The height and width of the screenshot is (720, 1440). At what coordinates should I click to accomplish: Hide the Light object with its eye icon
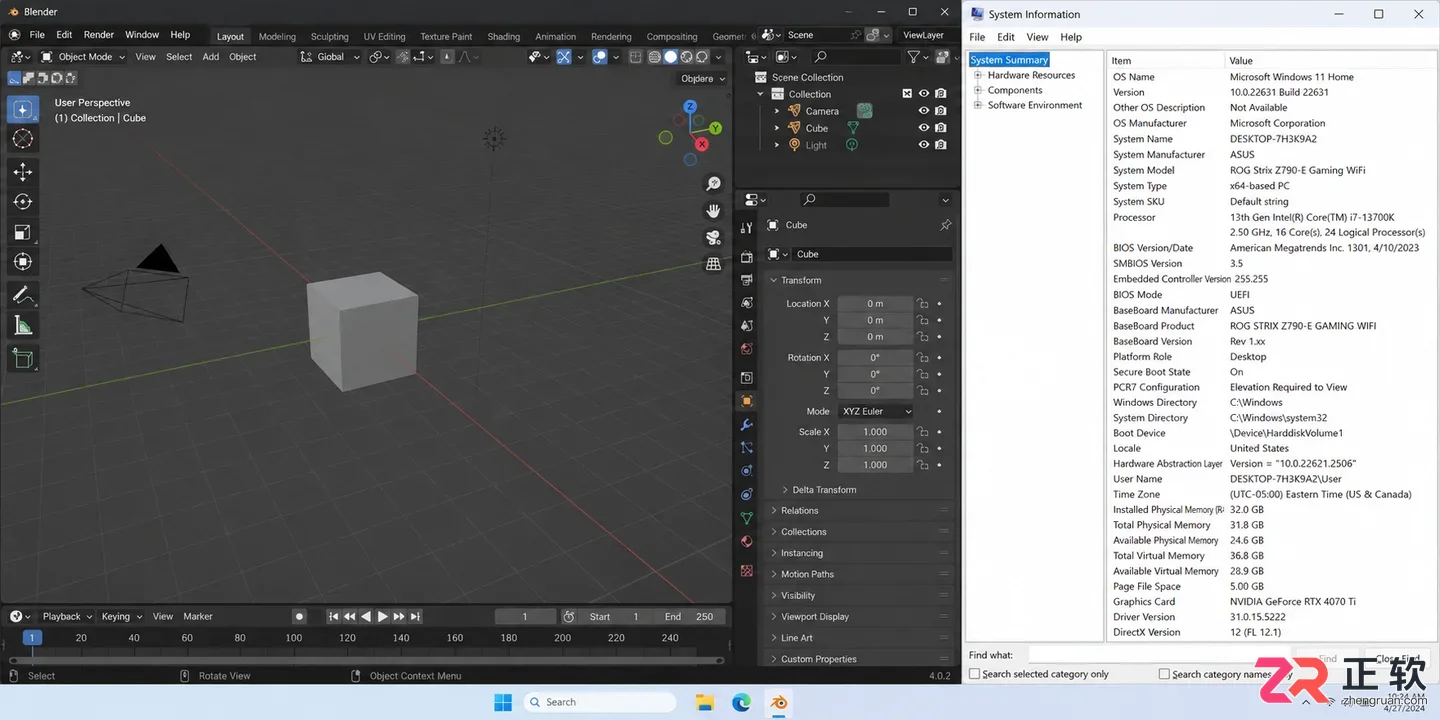tap(924, 145)
